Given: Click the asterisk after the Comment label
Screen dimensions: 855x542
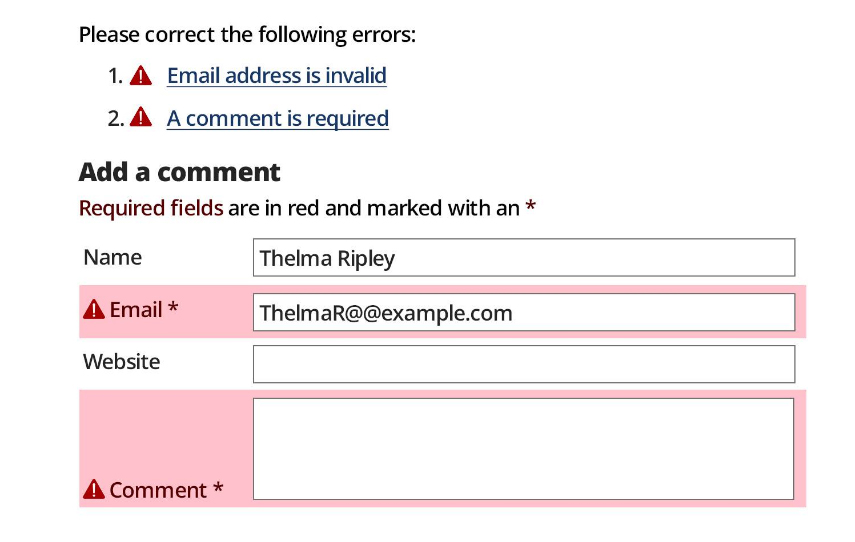Looking at the screenshot, I should 218,487.
